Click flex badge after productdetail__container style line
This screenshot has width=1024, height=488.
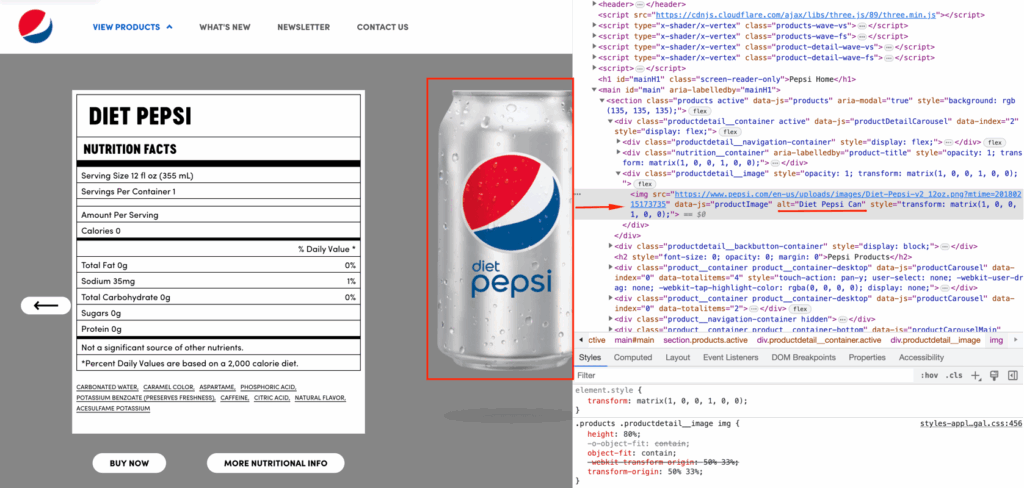(x=730, y=132)
